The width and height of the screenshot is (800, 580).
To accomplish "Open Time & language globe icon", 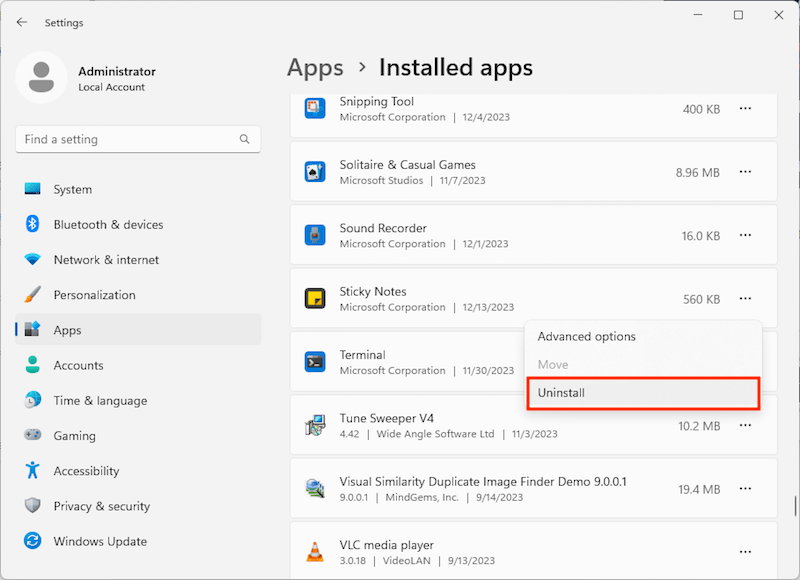I will (x=33, y=400).
